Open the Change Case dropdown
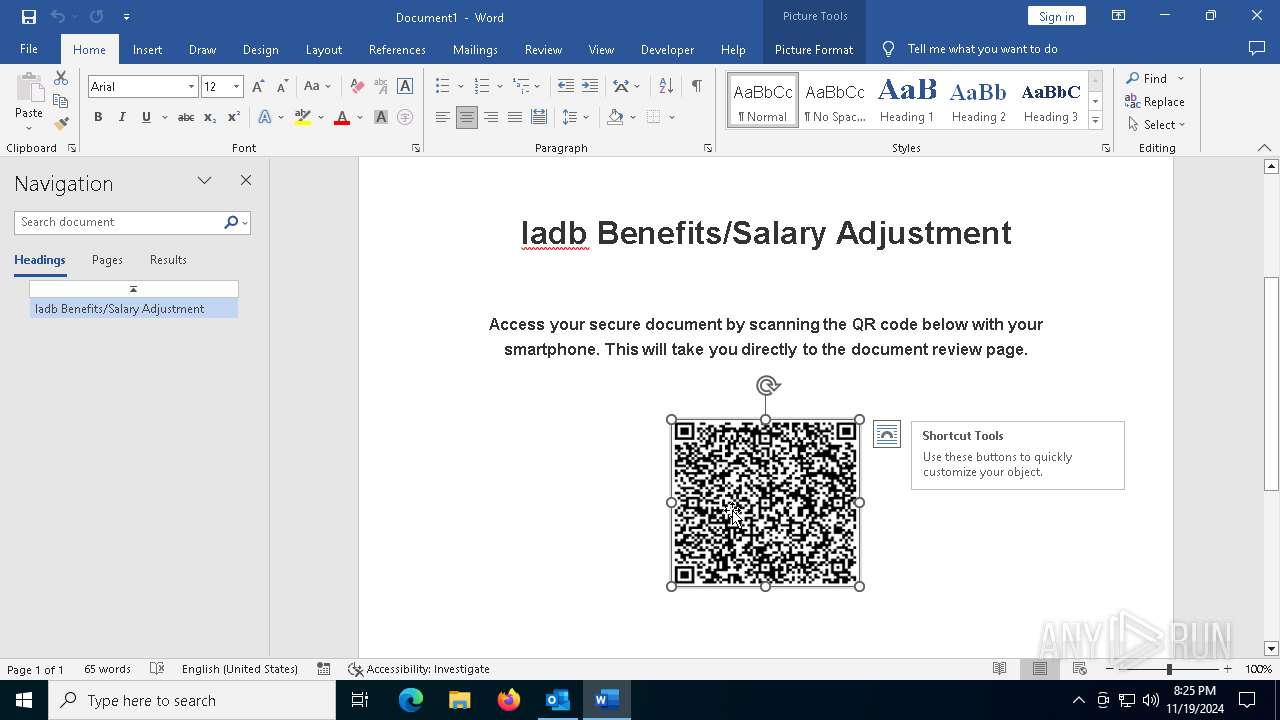This screenshot has height=720, width=1280. click(317, 87)
